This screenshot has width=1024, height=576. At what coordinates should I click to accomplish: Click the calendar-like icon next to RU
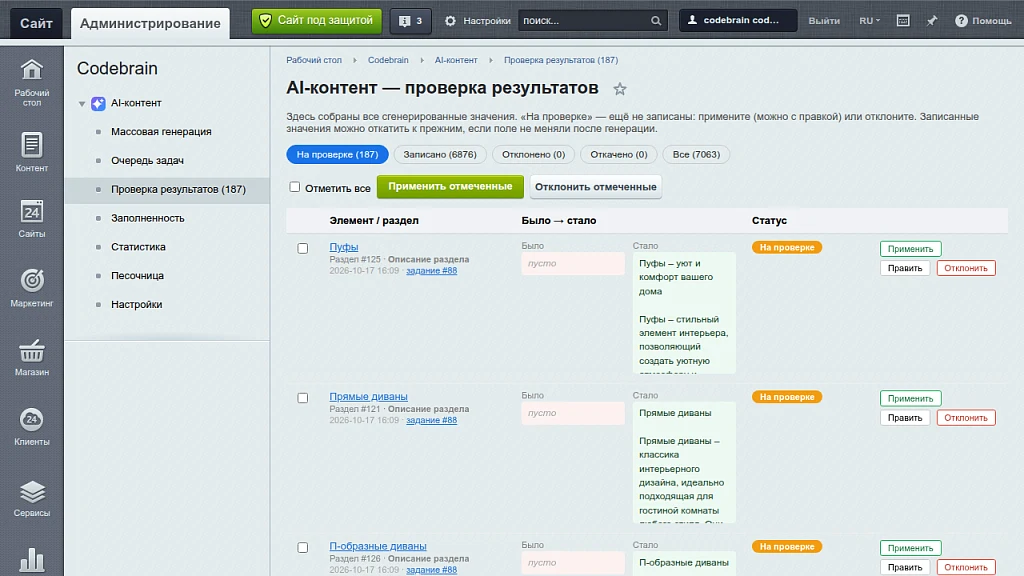pyautogui.click(x=903, y=21)
